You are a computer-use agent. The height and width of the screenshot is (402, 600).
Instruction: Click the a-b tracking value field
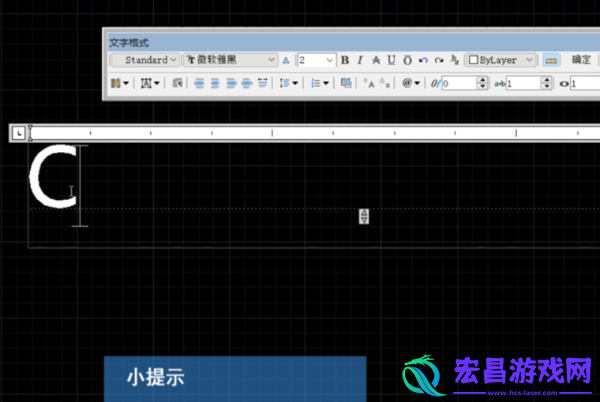click(x=523, y=83)
